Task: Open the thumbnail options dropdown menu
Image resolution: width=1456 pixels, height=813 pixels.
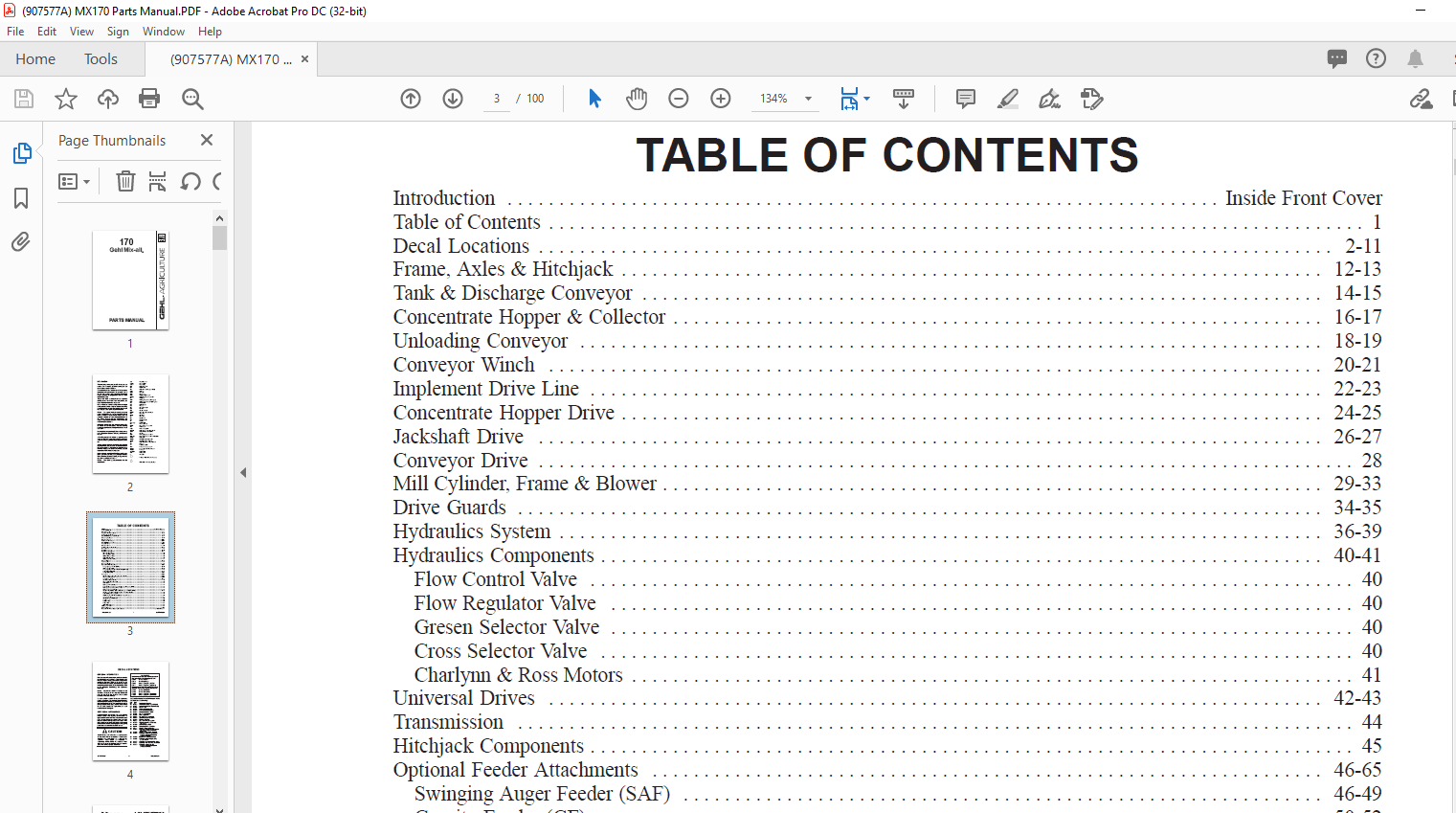Action: [74, 181]
